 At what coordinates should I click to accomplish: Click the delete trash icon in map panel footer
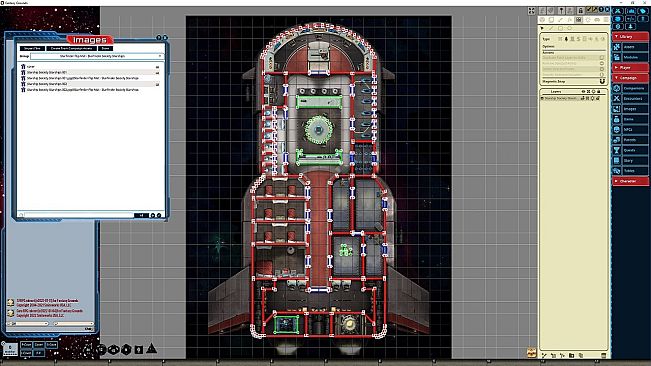point(604,355)
